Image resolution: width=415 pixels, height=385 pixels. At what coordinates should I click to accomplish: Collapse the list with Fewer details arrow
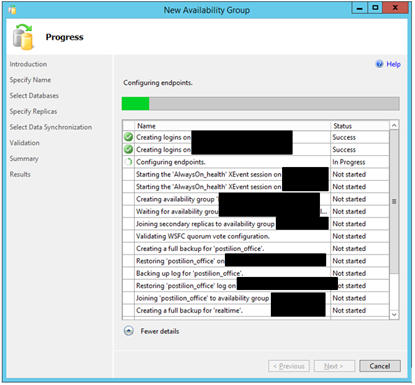point(129,331)
